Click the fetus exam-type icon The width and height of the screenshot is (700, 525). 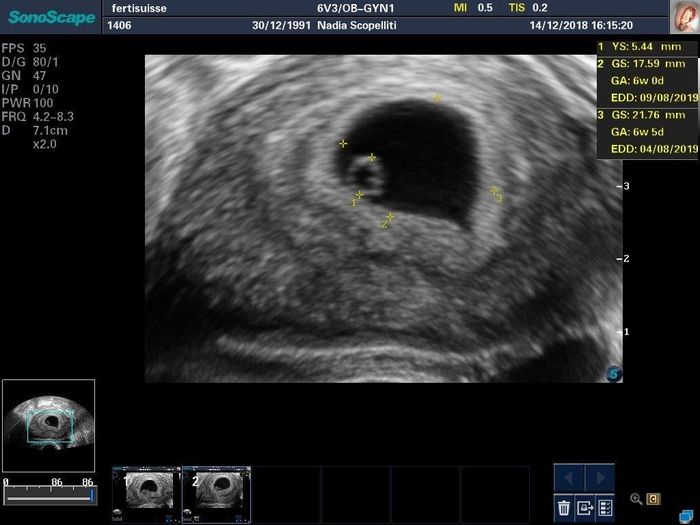click(x=683, y=17)
